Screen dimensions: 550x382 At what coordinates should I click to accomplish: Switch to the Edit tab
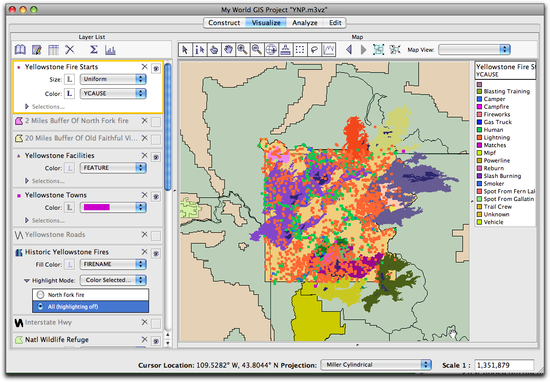(335, 23)
